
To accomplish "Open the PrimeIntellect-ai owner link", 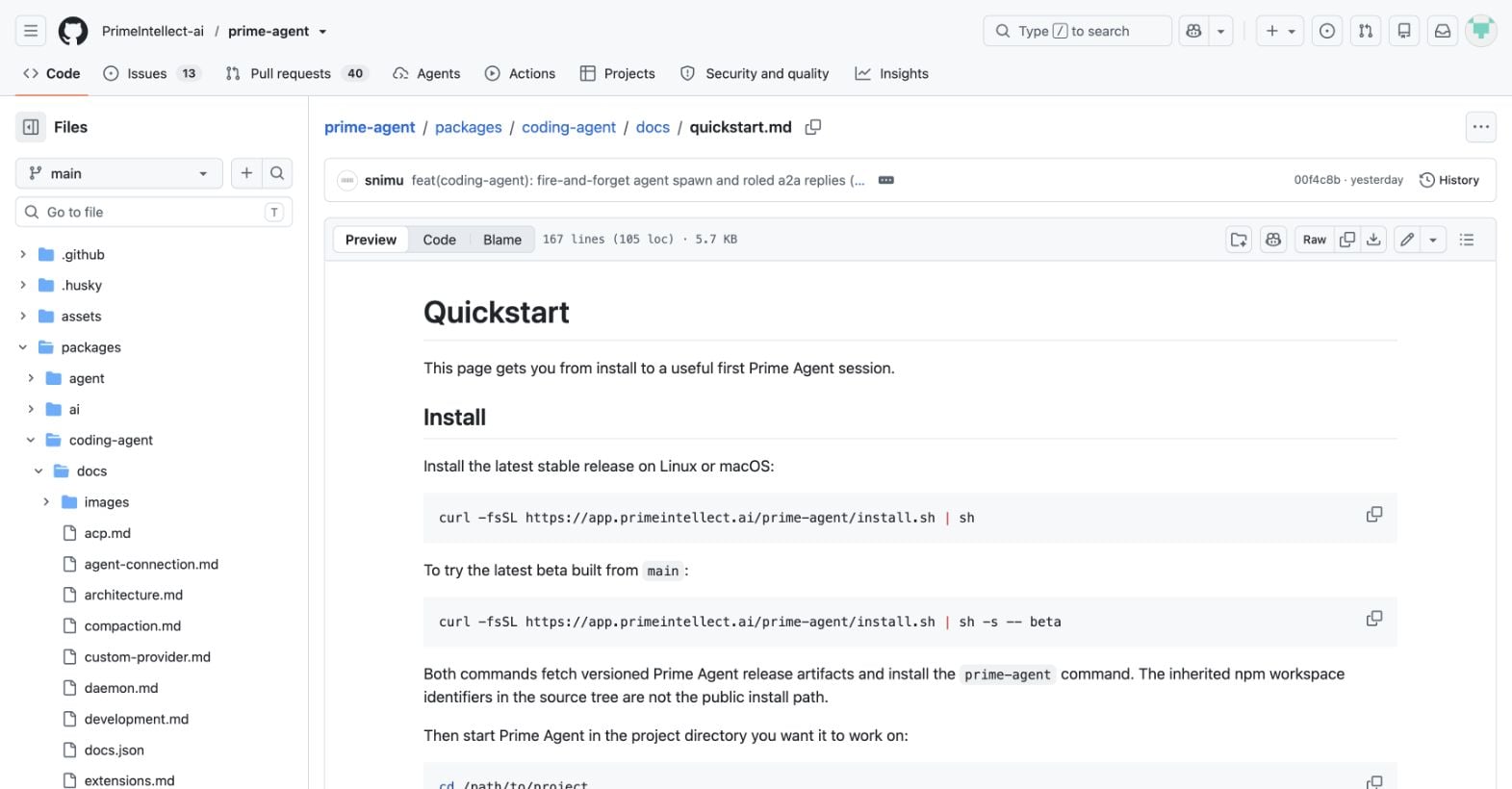I will [153, 31].
